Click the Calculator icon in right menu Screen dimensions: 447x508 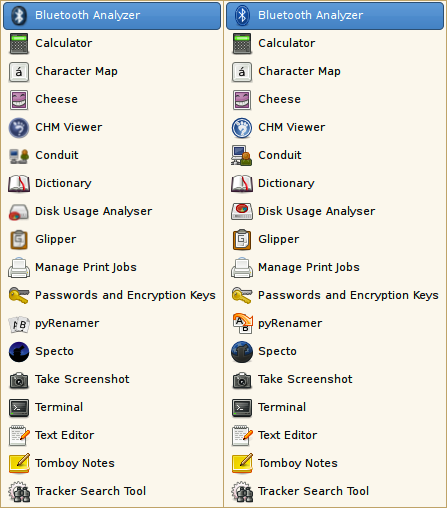242,43
